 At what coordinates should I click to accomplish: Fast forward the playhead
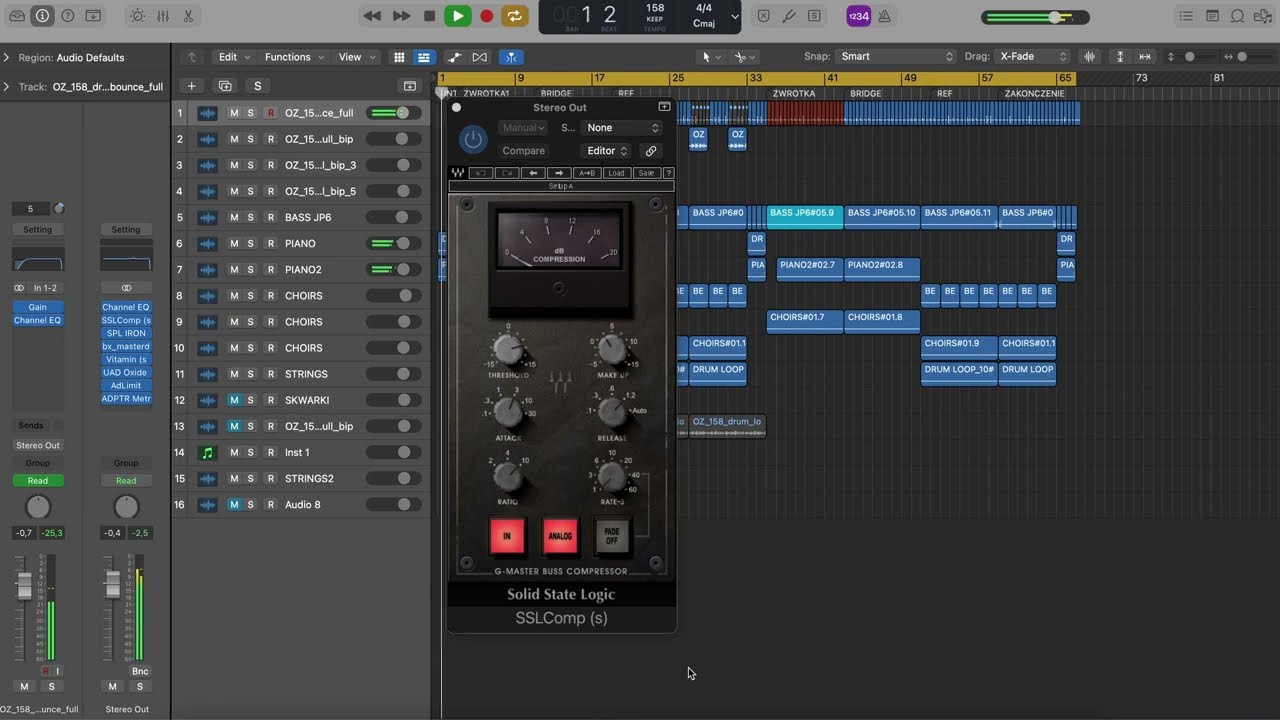tap(401, 16)
